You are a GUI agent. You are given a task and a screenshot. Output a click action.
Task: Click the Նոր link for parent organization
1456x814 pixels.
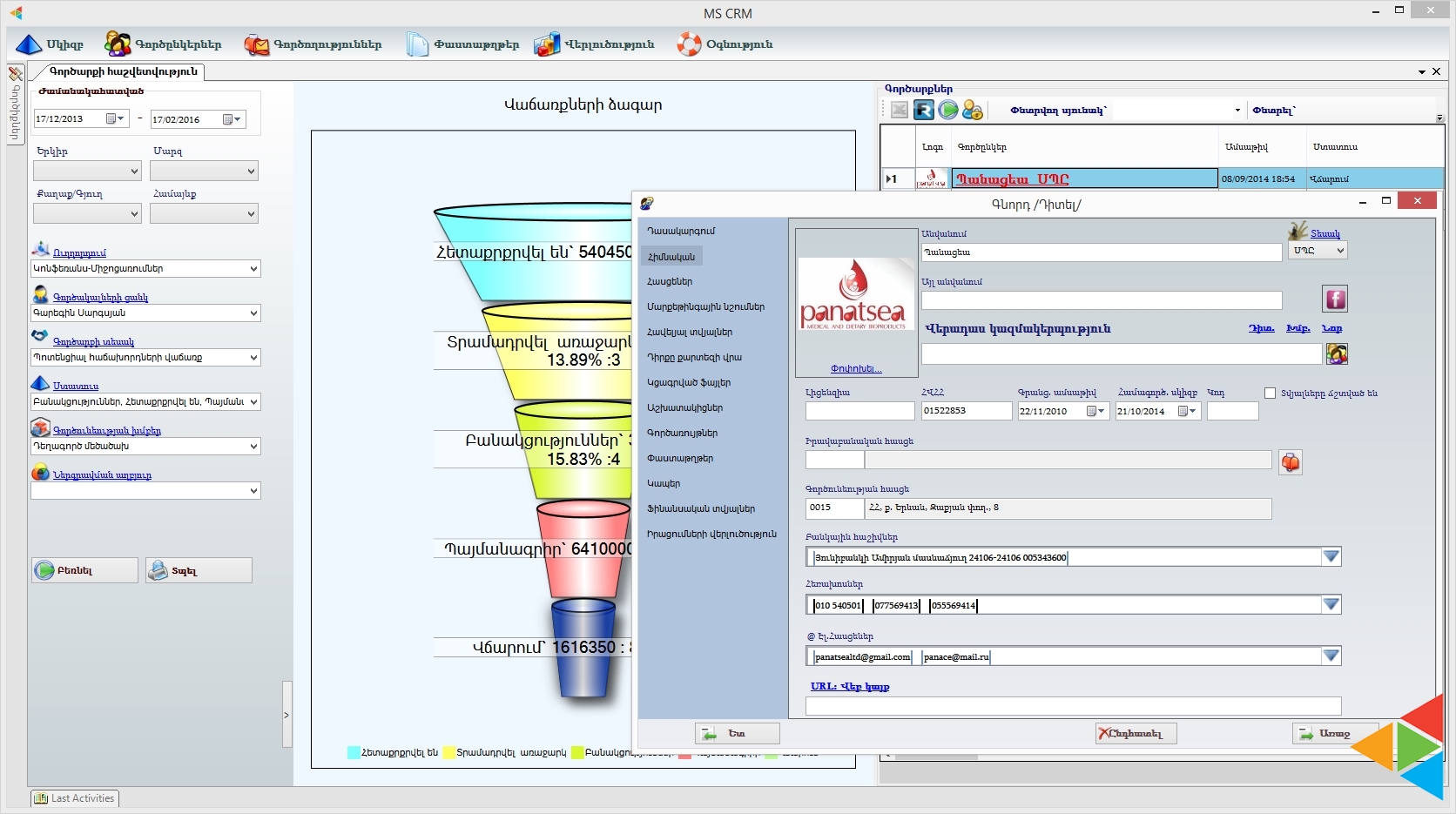click(x=1332, y=328)
